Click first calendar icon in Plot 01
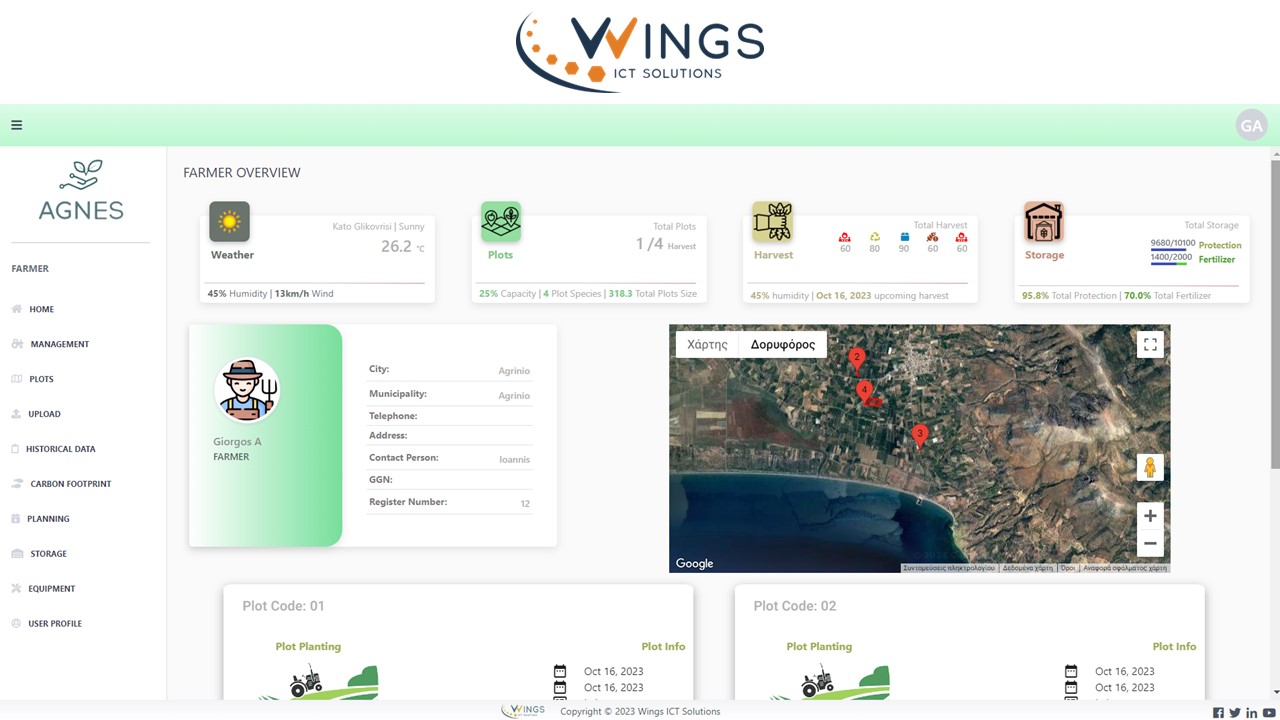The image size is (1280, 720). click(x=560, y=671)
